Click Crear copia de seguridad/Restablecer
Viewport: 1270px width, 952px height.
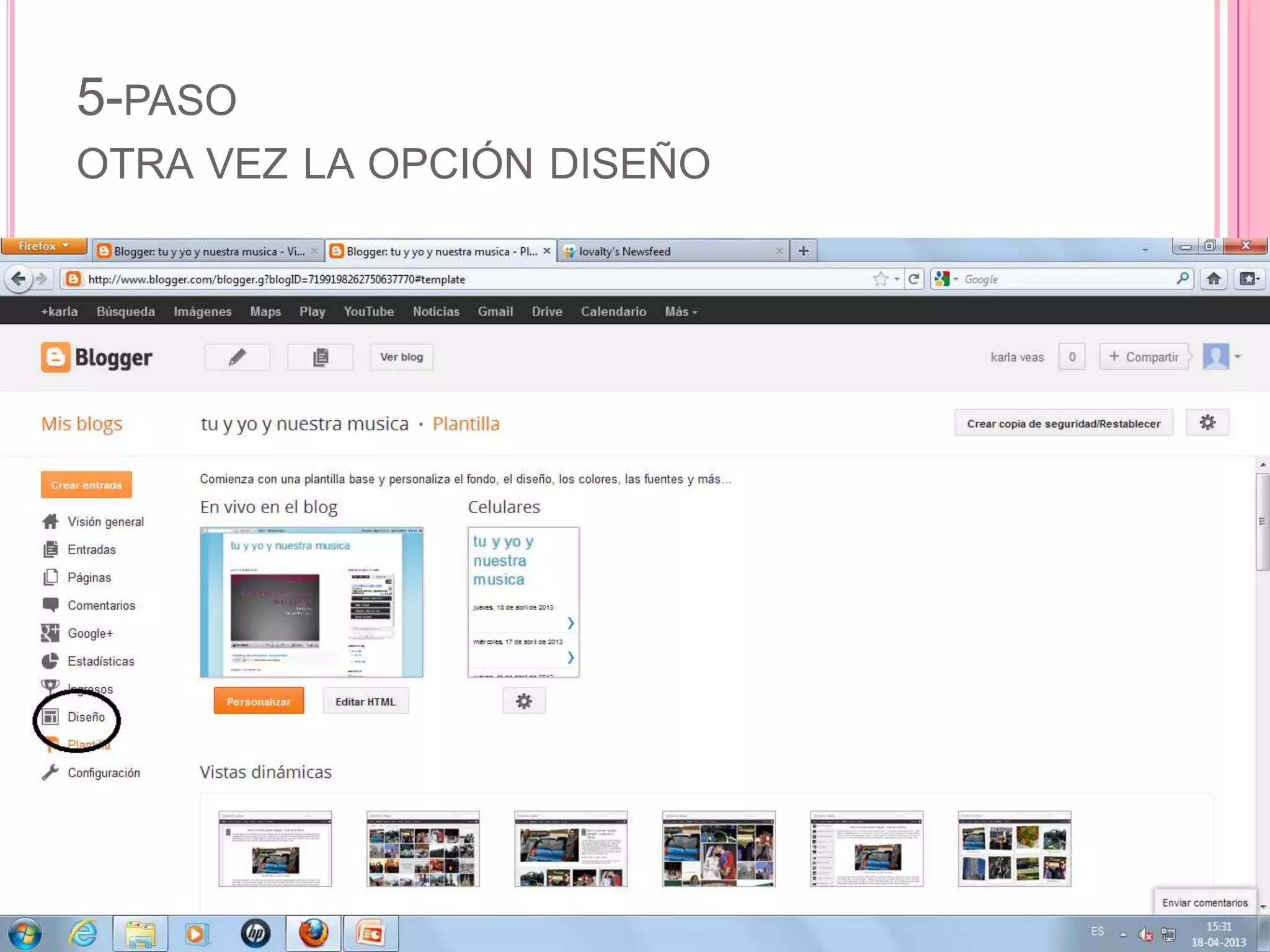1064,423
